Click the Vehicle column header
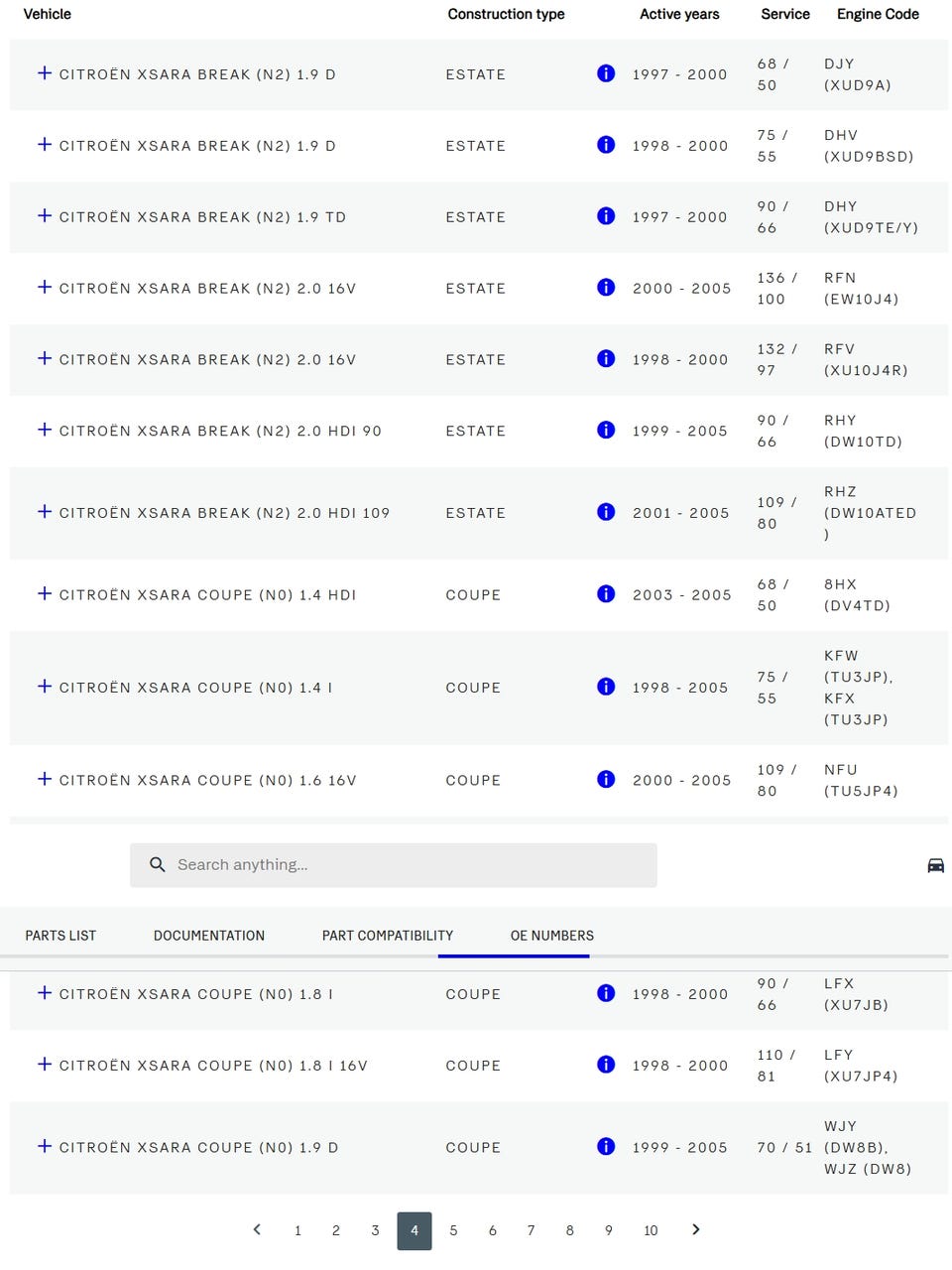The image size is (952, 1270). click(47, 14)
